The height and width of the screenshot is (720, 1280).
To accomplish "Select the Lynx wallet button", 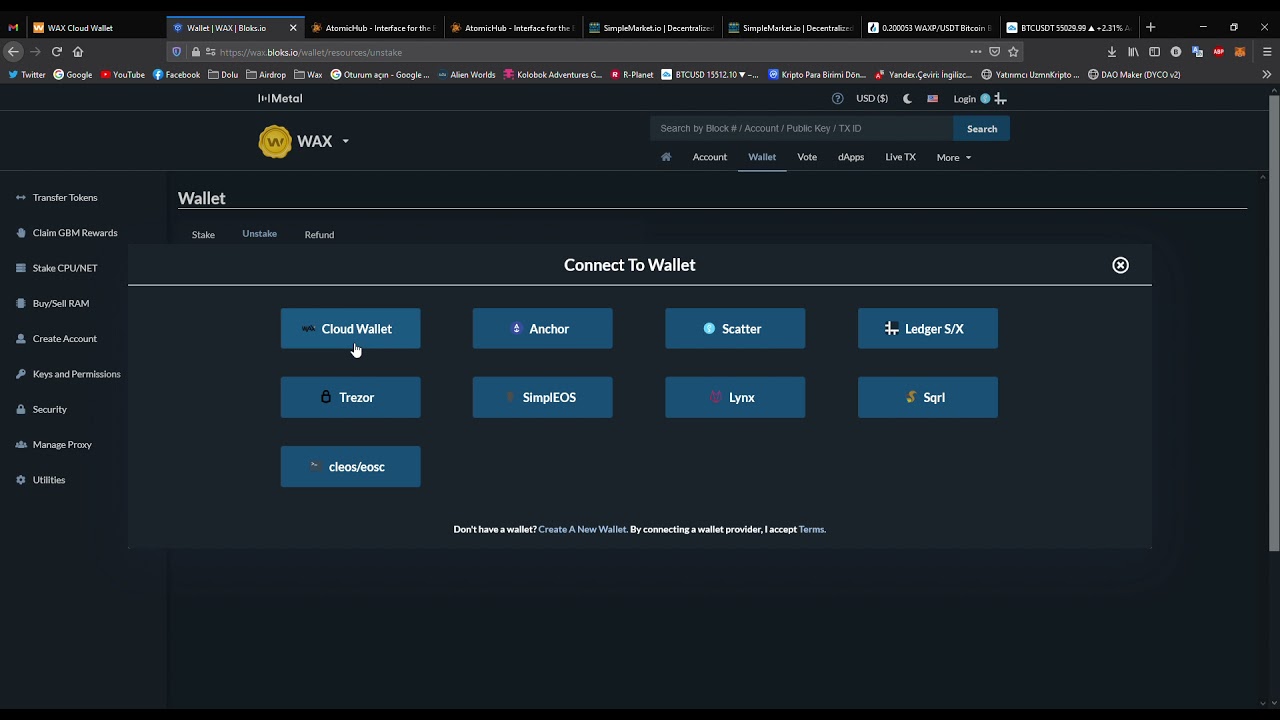I will [x=735, y=397].
